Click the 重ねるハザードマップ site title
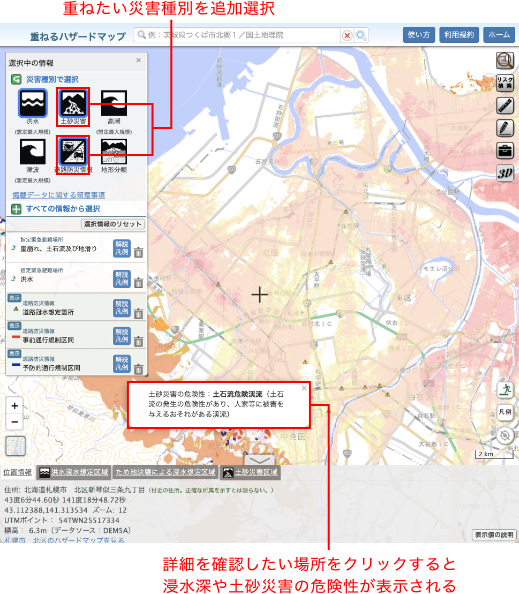Image resolution: width=519 pixels, height=594 pixels. coord(78,36)
